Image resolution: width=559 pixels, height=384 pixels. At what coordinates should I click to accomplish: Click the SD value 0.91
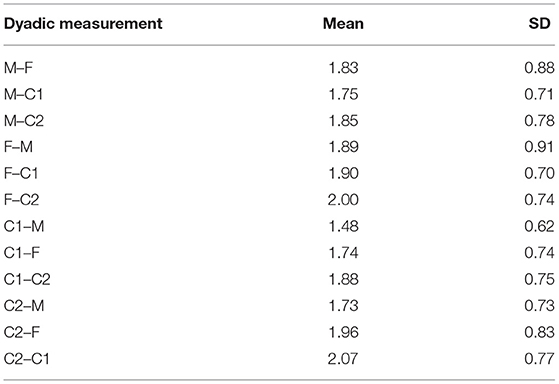point(539,147)
